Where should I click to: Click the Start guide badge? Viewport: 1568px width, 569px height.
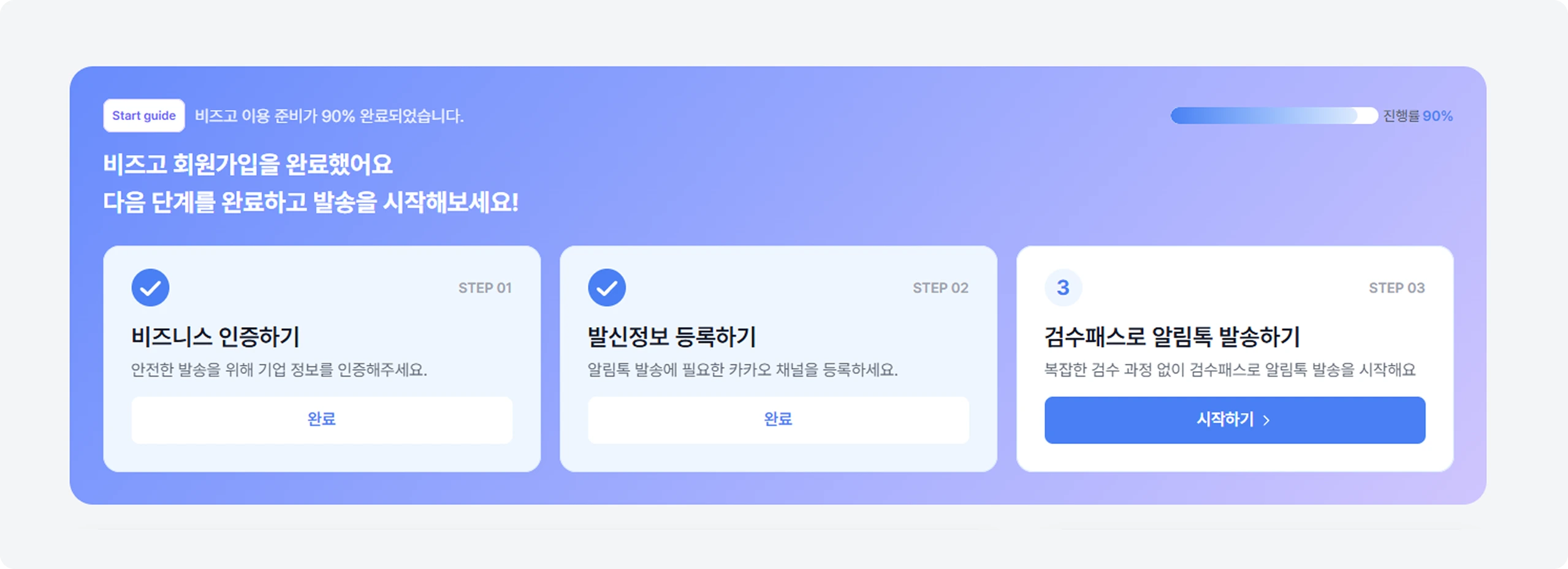144,115
